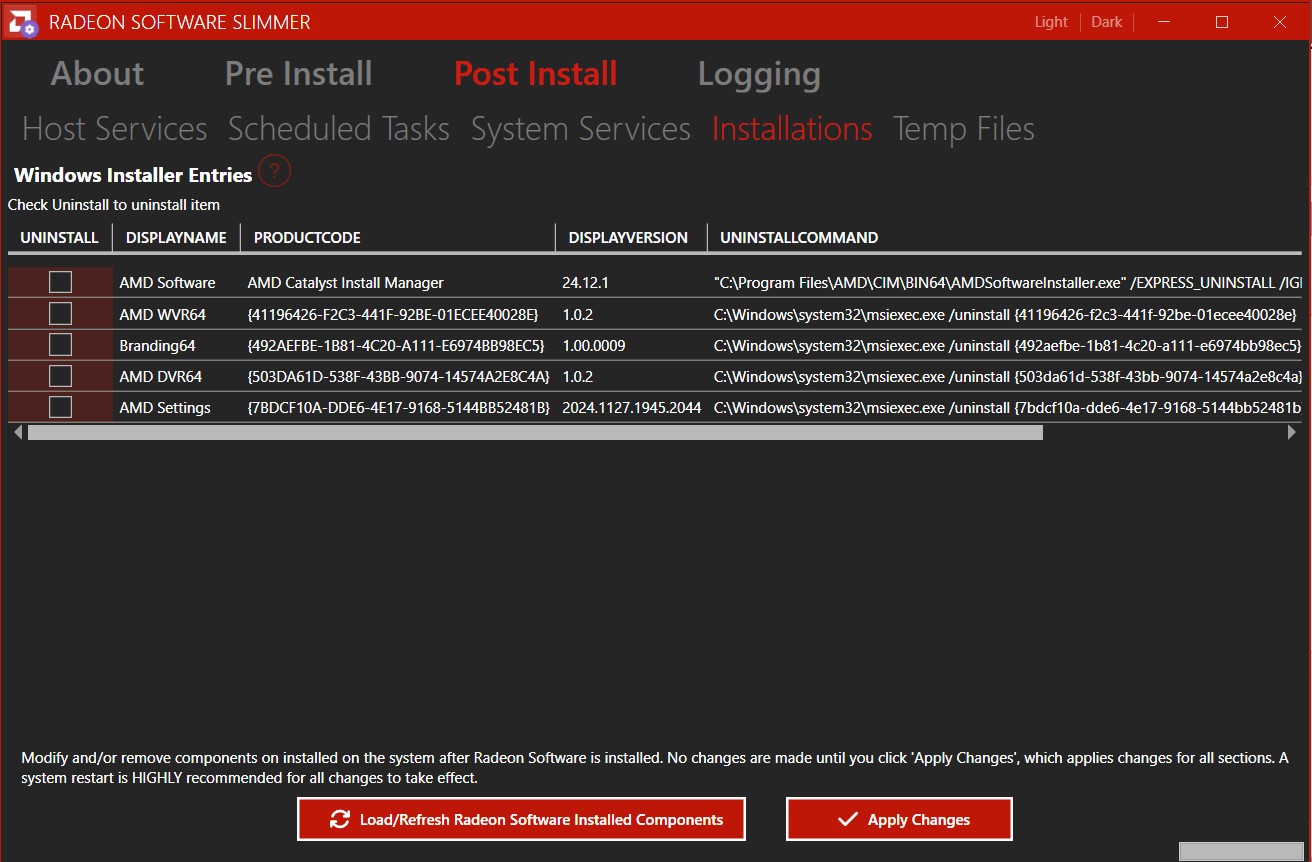The width and height of the screenshot is (1312, 862).
Task: Click the msiexec uninstall command for Branding64
Action: tap(1005, 345)
